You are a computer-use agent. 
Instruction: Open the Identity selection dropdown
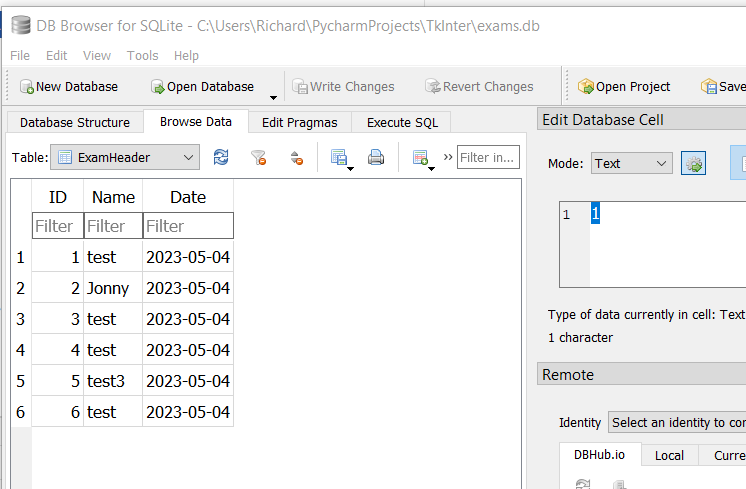(677, 422)
